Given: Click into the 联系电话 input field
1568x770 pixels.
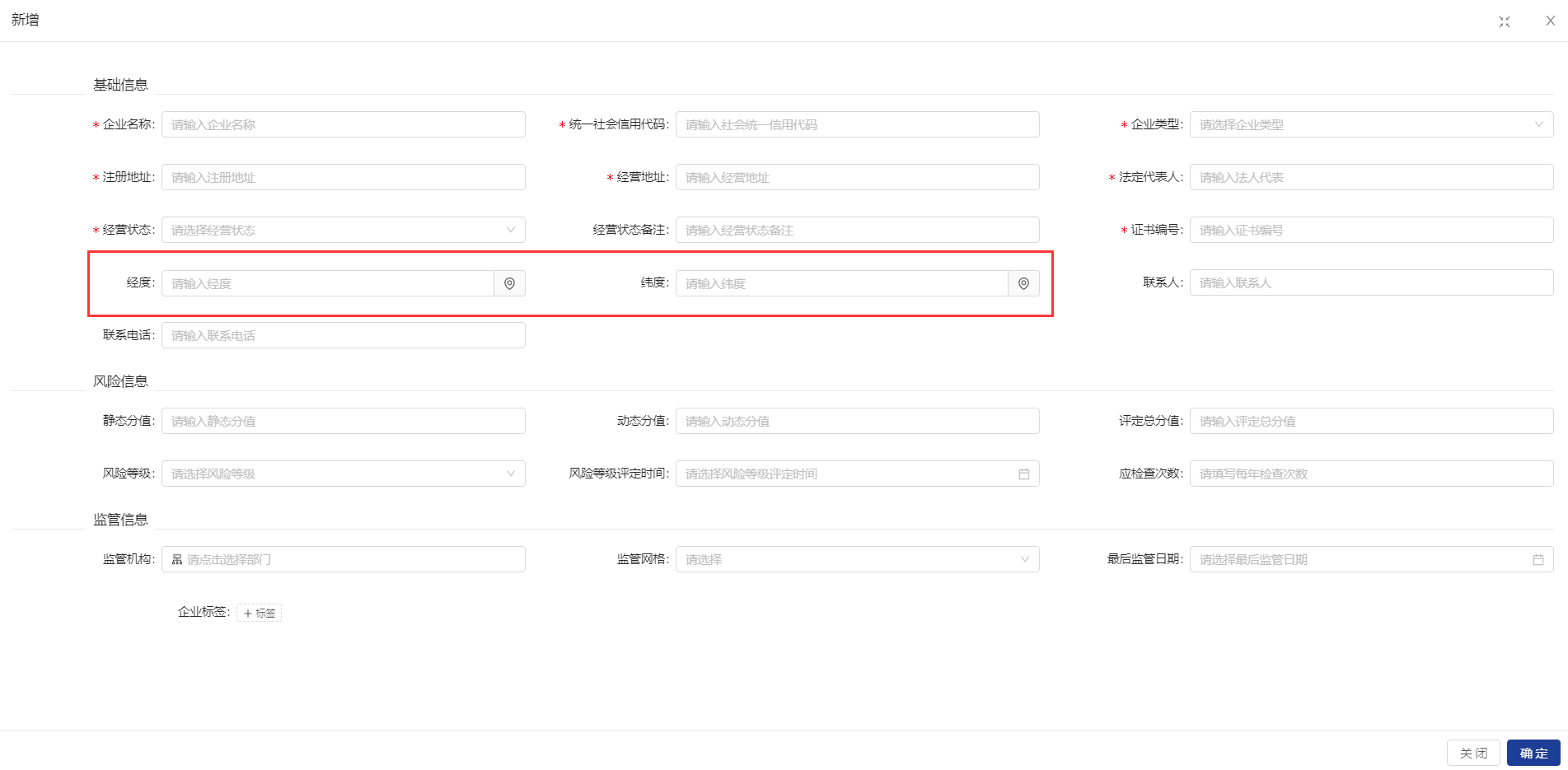Looking at the screenshot, I should pos(343,336).
